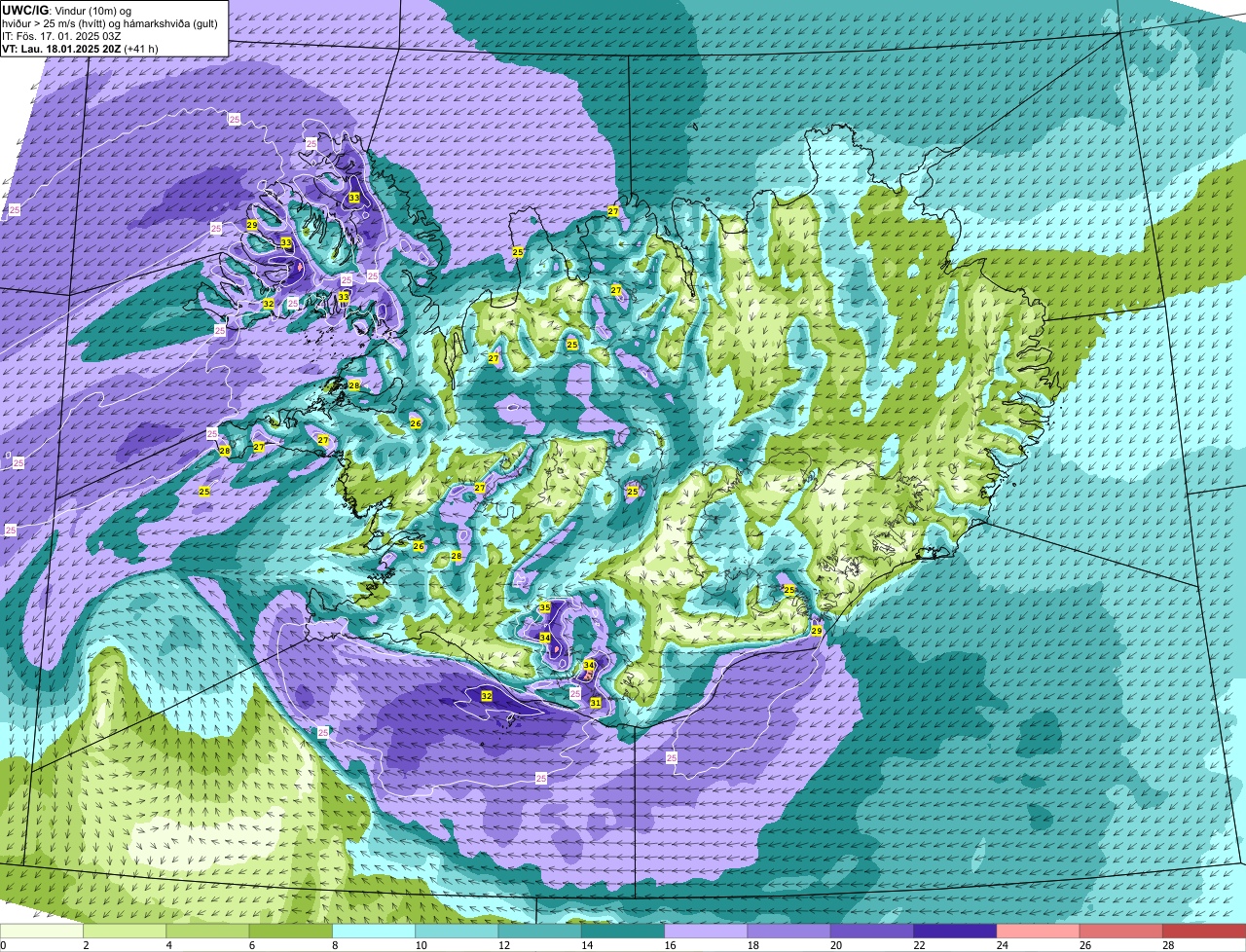Click the header text "UWC/IG: Vindur (10m) og"
The image size is (1246, 952).
(65, 10)
